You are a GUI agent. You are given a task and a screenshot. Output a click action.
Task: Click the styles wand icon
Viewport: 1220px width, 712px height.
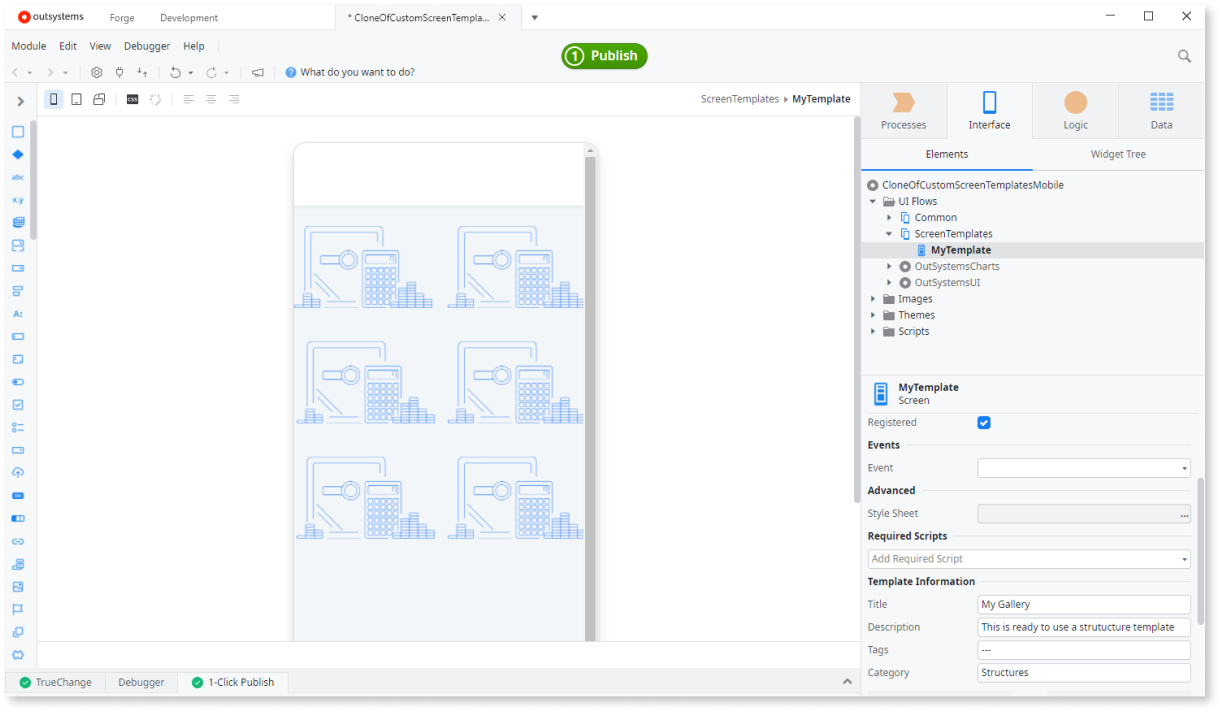pyautogui.click(x=155, y=99)
